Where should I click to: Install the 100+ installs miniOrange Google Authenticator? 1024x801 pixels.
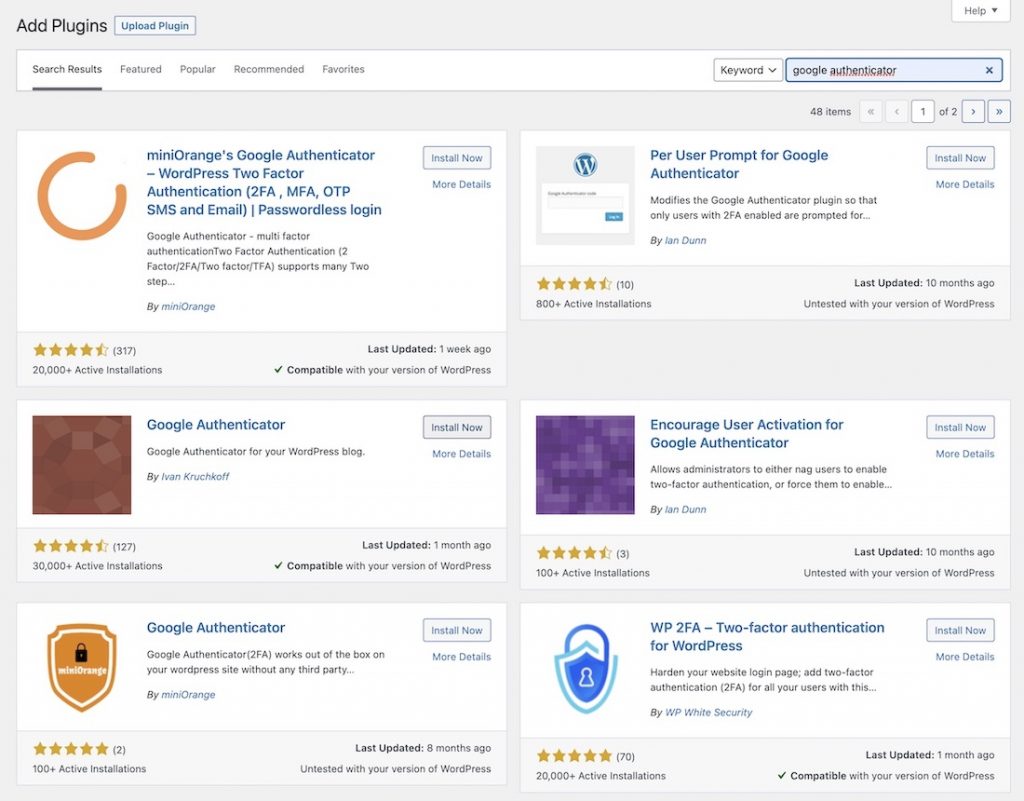[x=456, y=631]
